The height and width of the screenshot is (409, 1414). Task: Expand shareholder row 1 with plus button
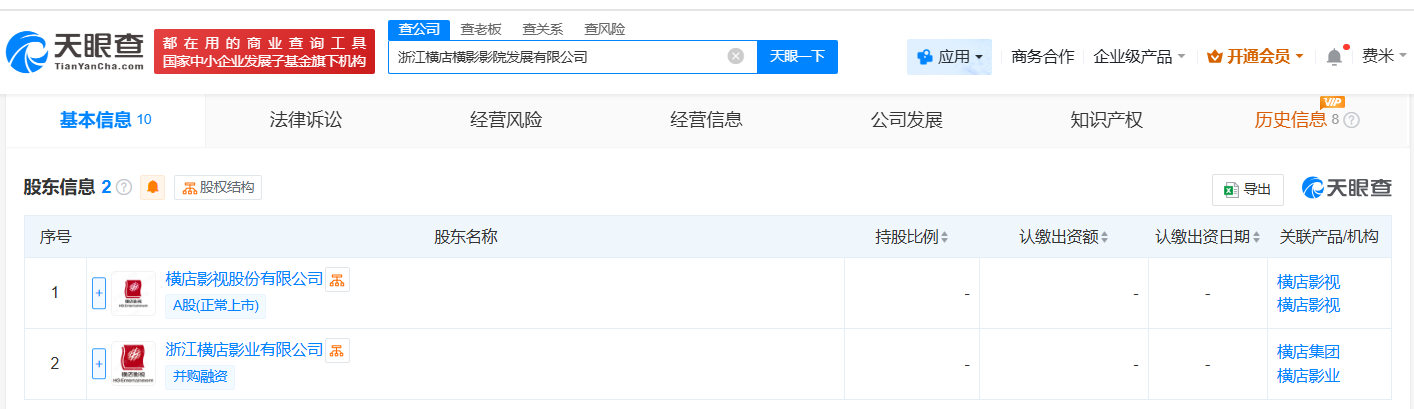tap(99, 293)
